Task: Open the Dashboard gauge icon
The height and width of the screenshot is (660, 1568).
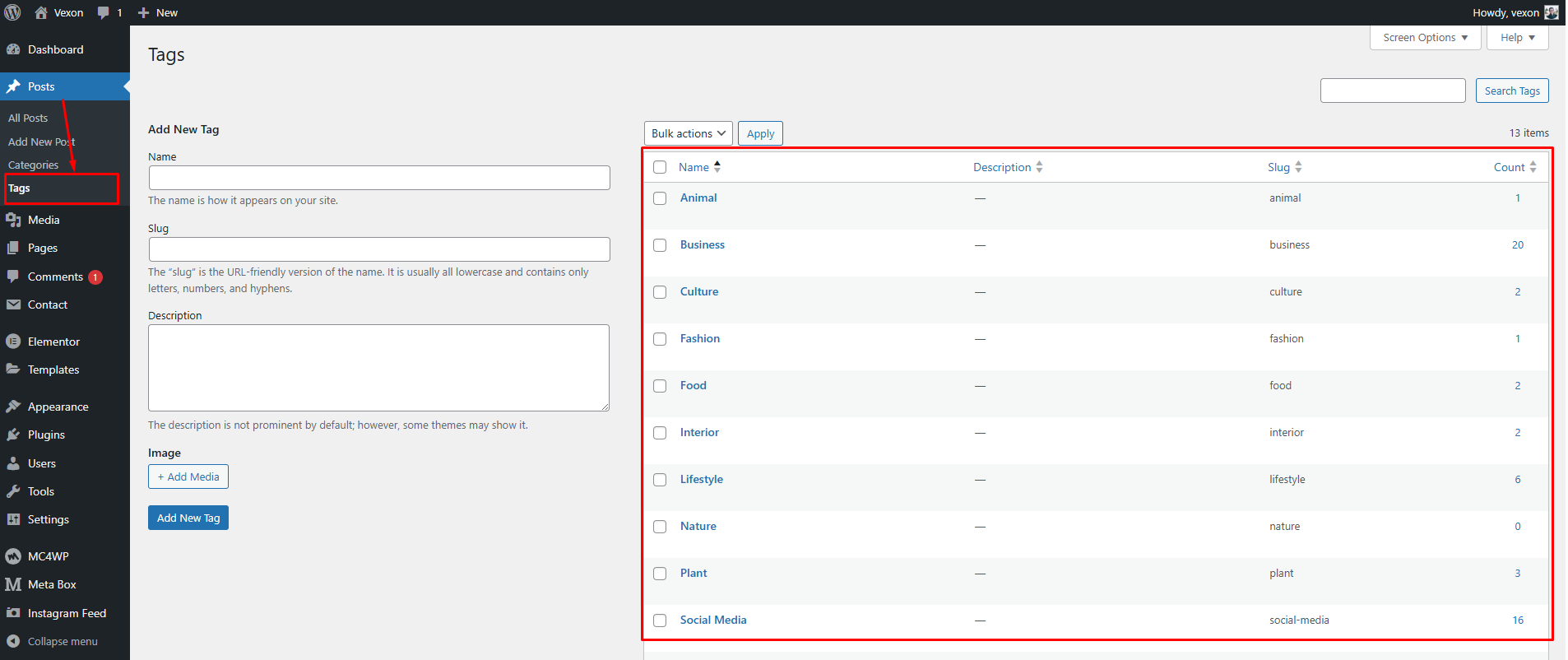Action: click(x=13, y=49)
